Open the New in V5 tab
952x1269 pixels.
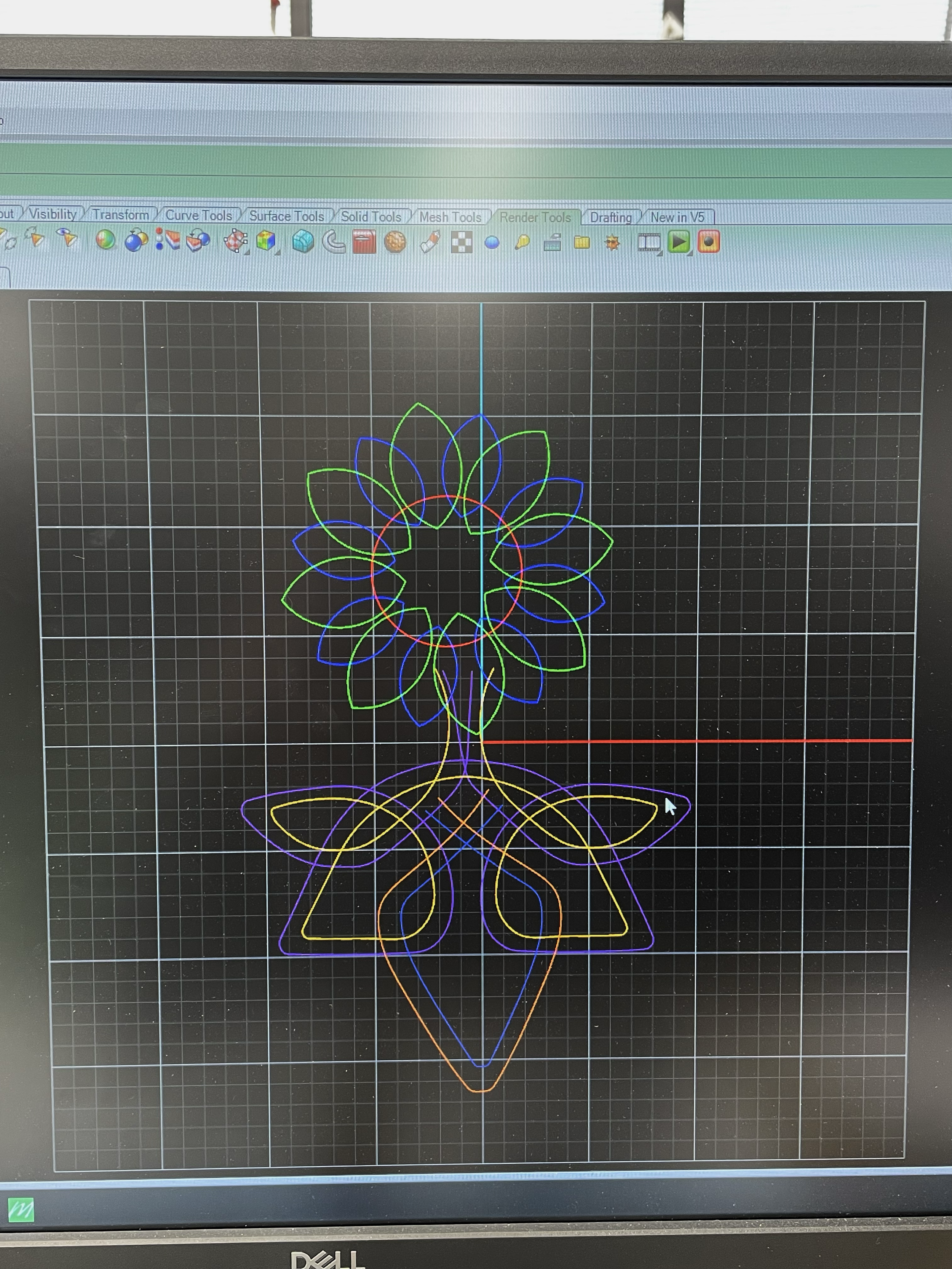(x=677, y=217)
